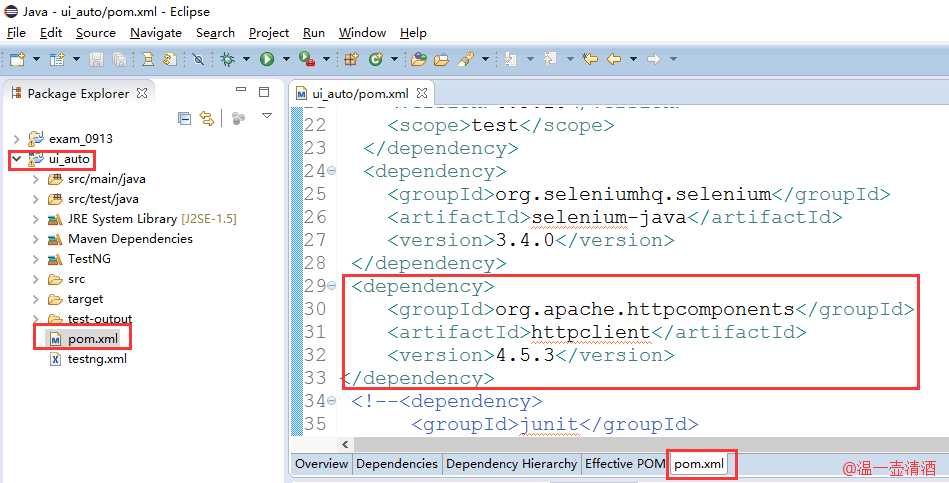The height and width of the screenshot is (483, 949).
Task: Click the Save All toolbar icon
Action: coord(120,59)
